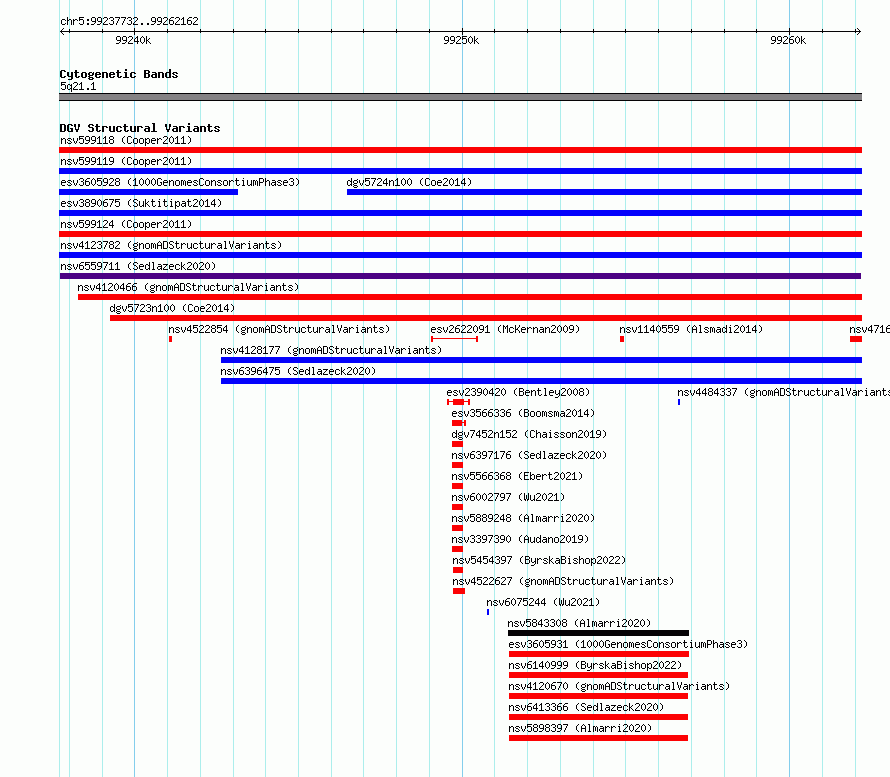Click the red glyph under nsv4522627
This screenshot has width=890, height=777.
459,591
